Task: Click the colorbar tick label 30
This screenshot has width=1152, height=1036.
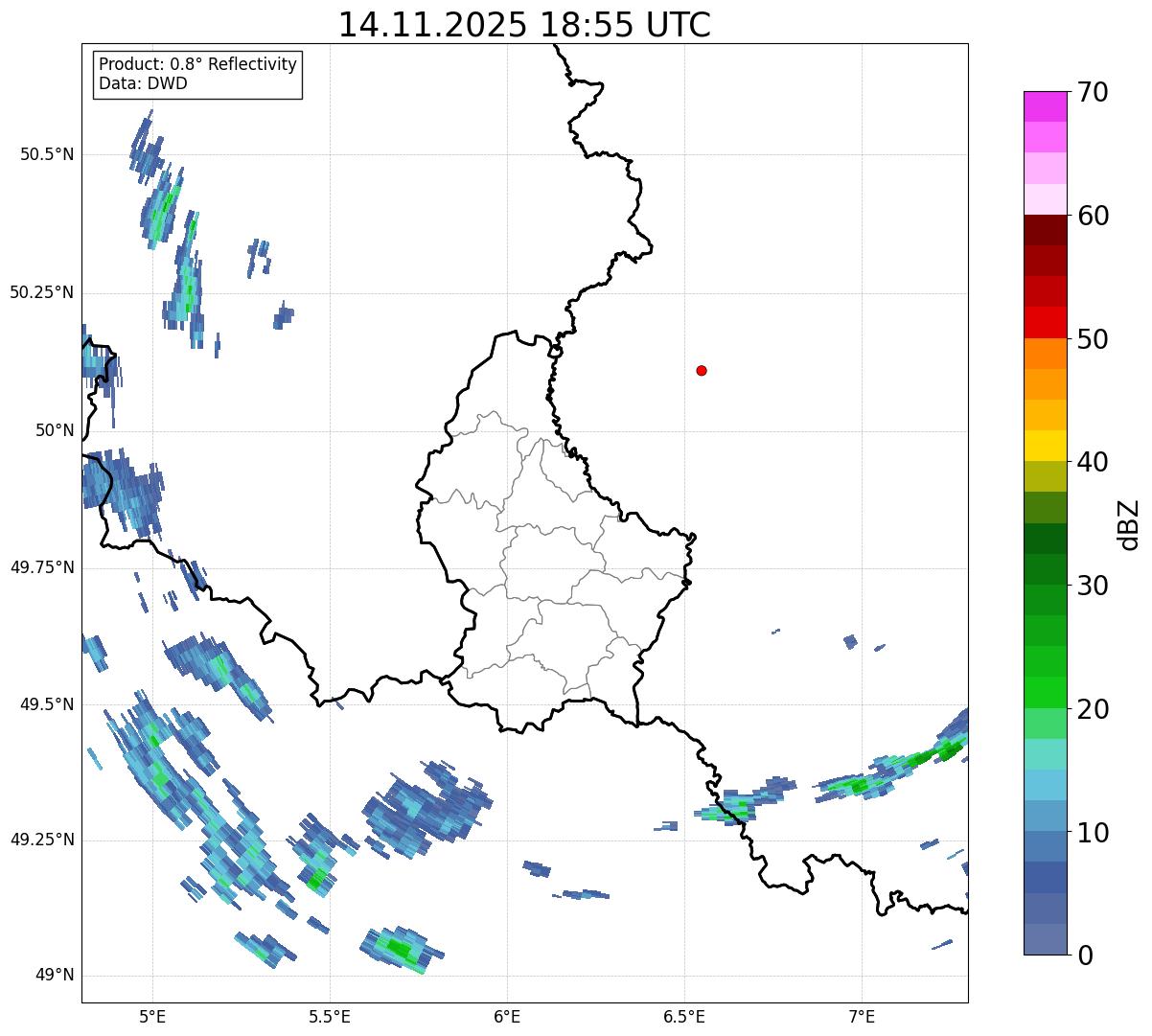Action: point(1093,586)
